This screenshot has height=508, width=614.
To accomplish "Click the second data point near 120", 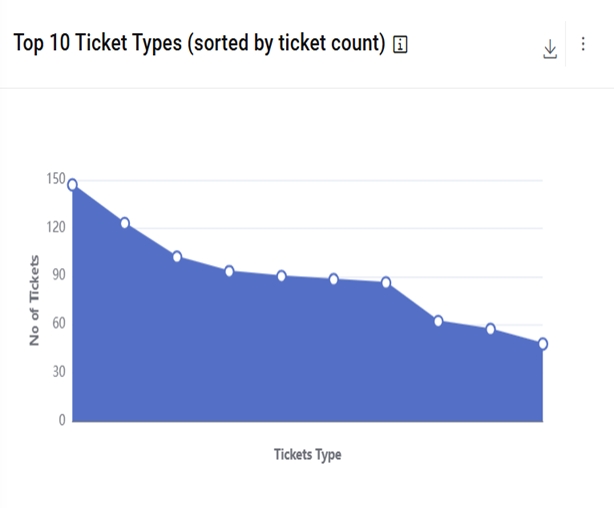I will click(x=125, y=223).
